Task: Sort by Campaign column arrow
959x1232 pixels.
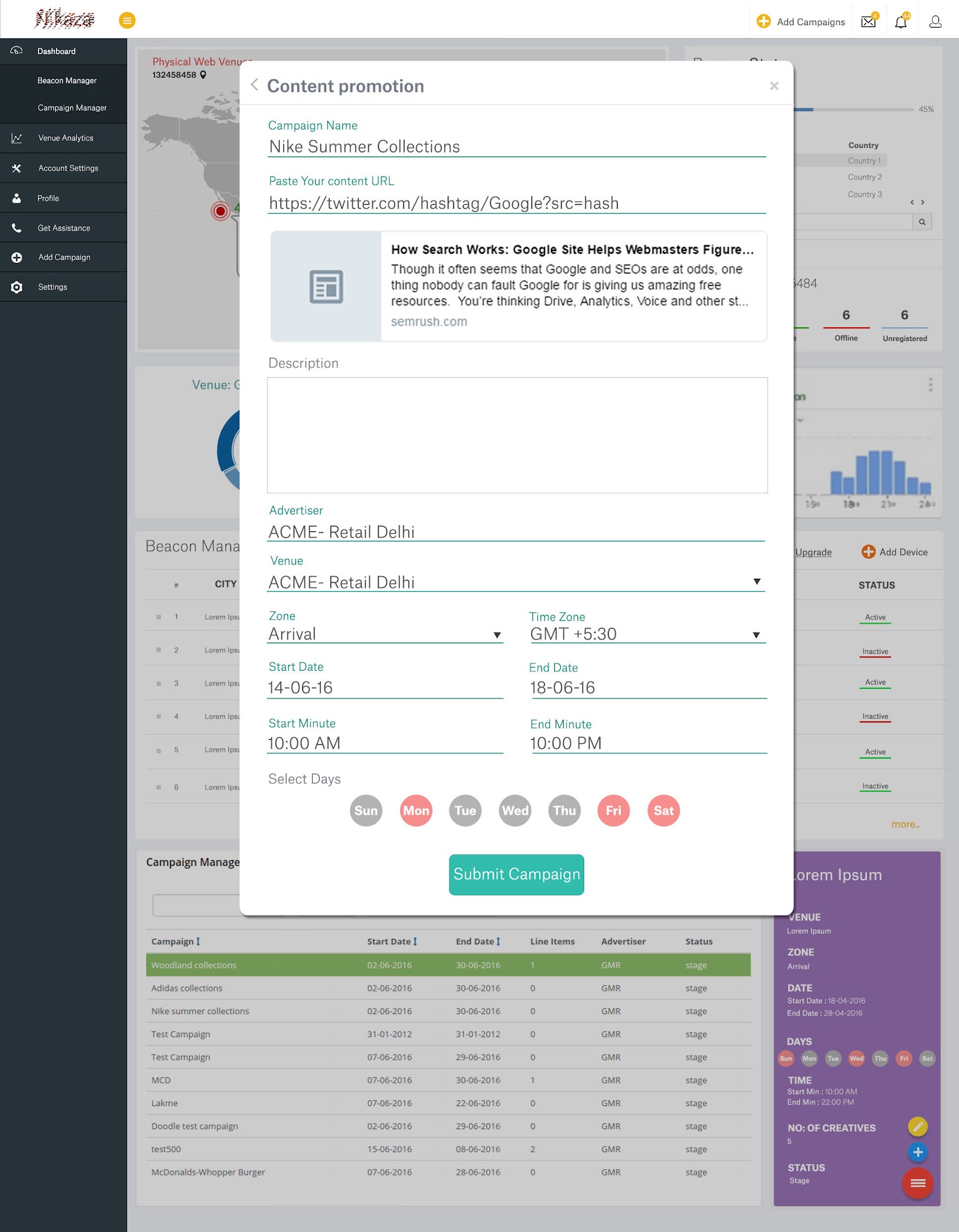Action: click(198, 941)
